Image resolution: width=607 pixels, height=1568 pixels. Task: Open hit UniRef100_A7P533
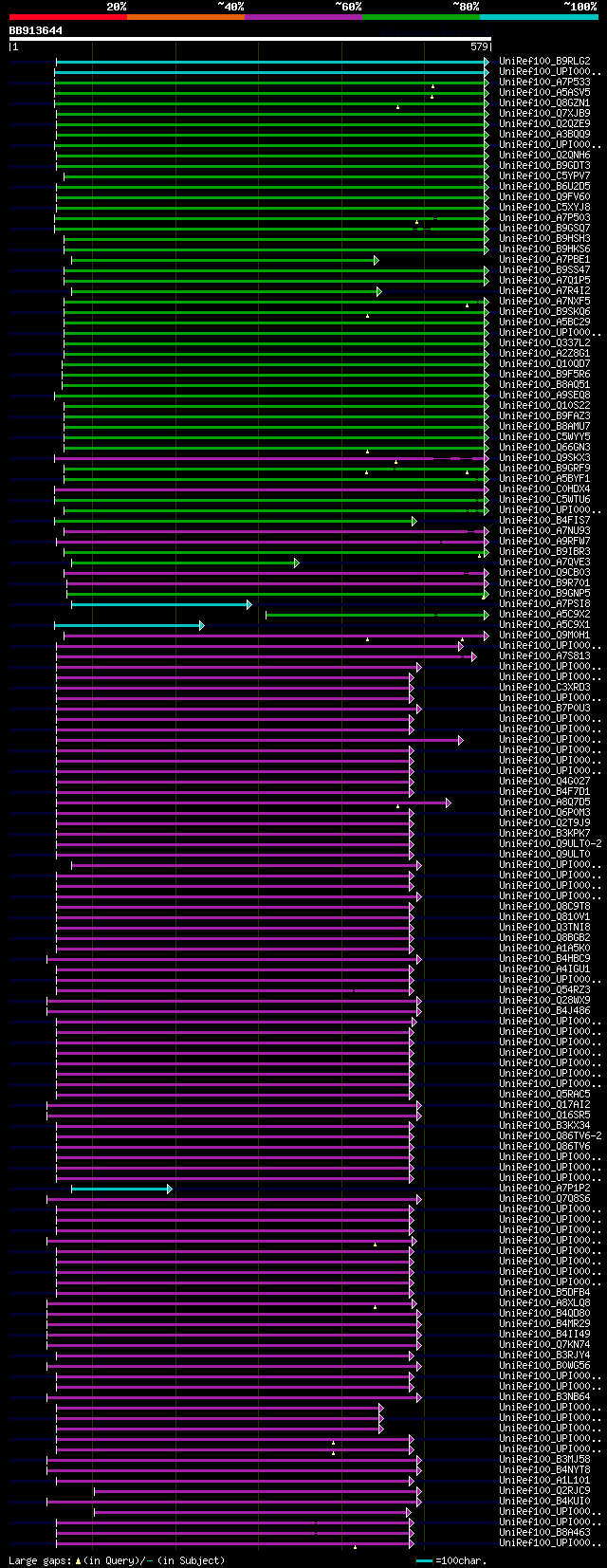[544, 83]
